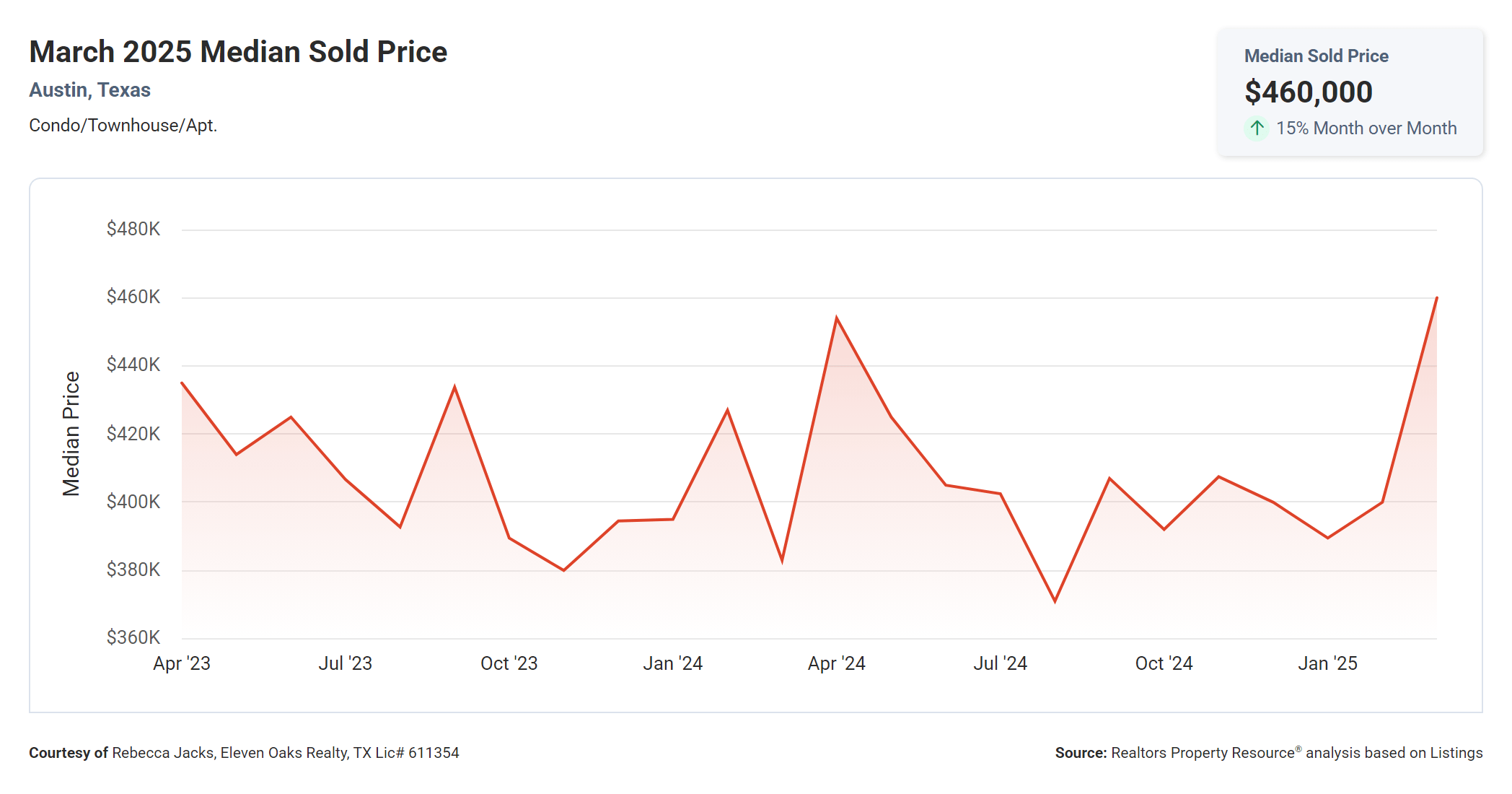Click the Apr '23 x-axis label
Image resolution: width=1512 pixels, height=794 pixels.
[182, 663]
